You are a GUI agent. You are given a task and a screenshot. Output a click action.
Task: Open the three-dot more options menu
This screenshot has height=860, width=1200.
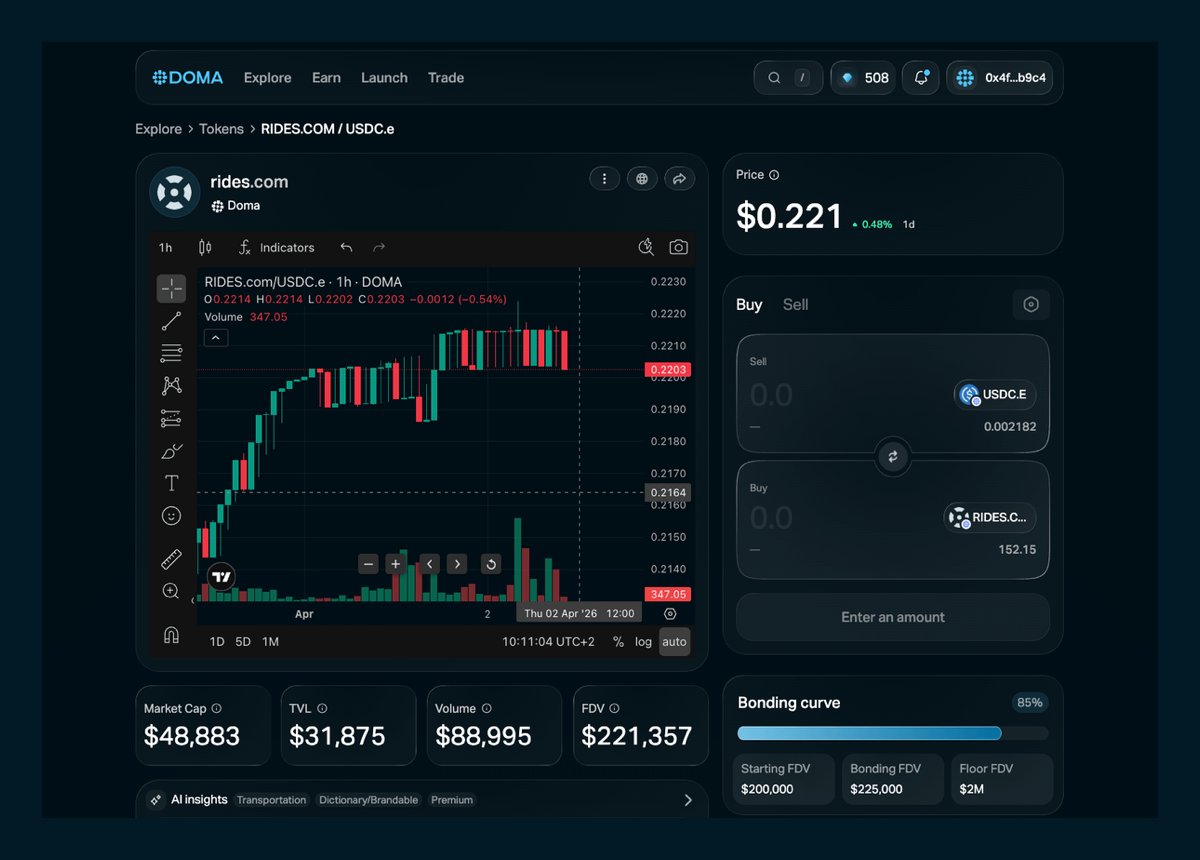(604, 179)
